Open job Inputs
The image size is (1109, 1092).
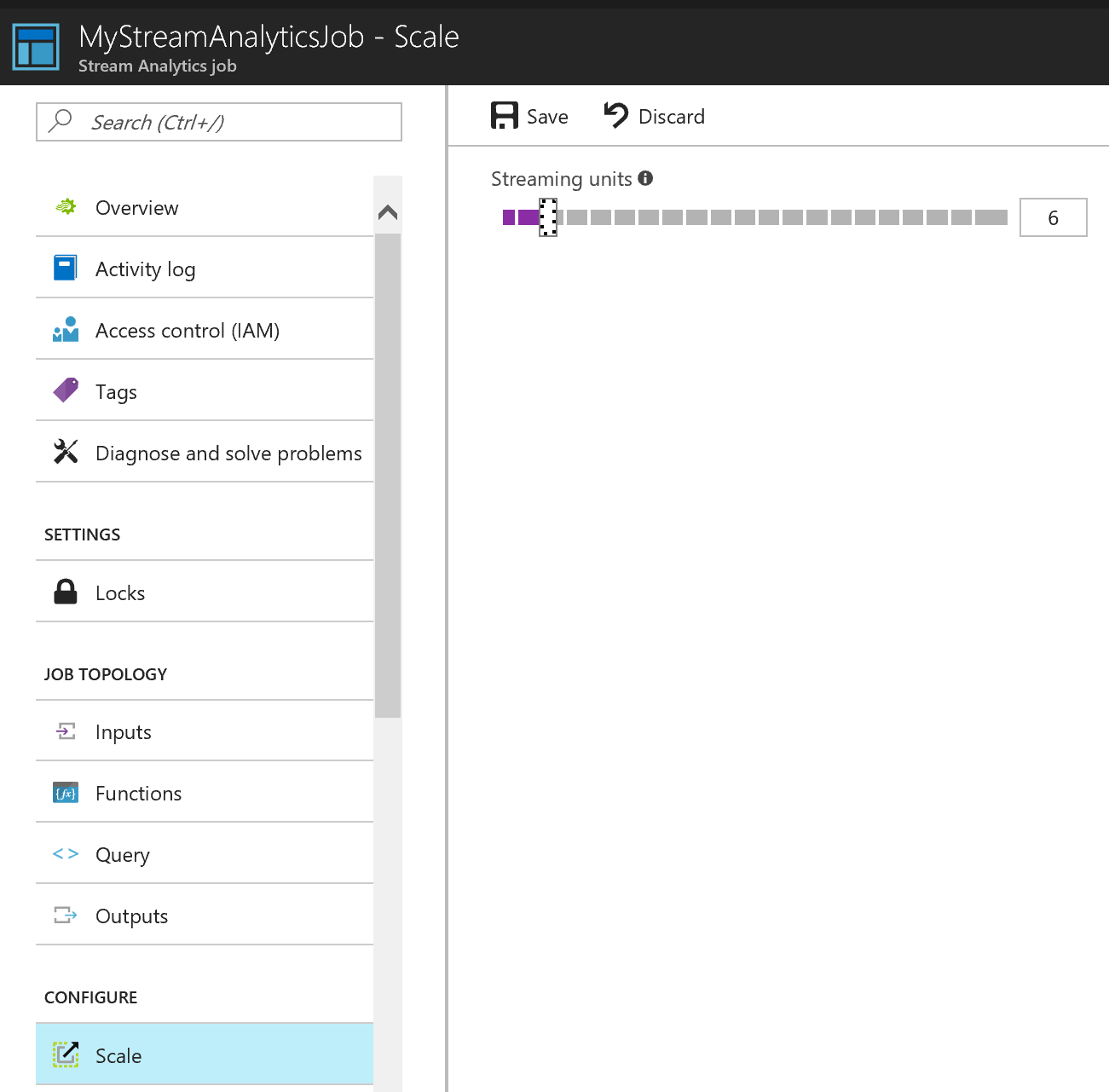pos(205,731)
